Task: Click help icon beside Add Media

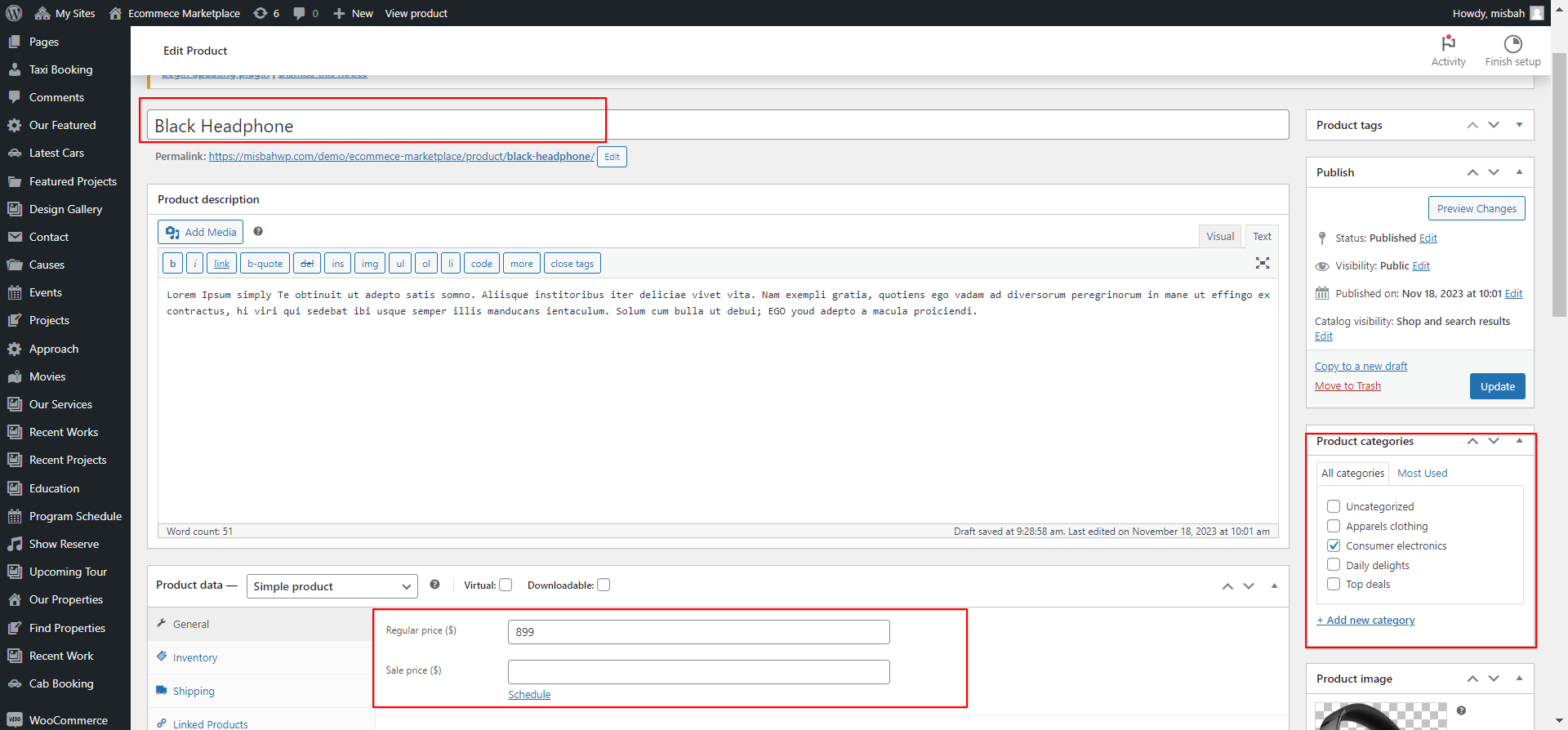Action: point(258,232)
